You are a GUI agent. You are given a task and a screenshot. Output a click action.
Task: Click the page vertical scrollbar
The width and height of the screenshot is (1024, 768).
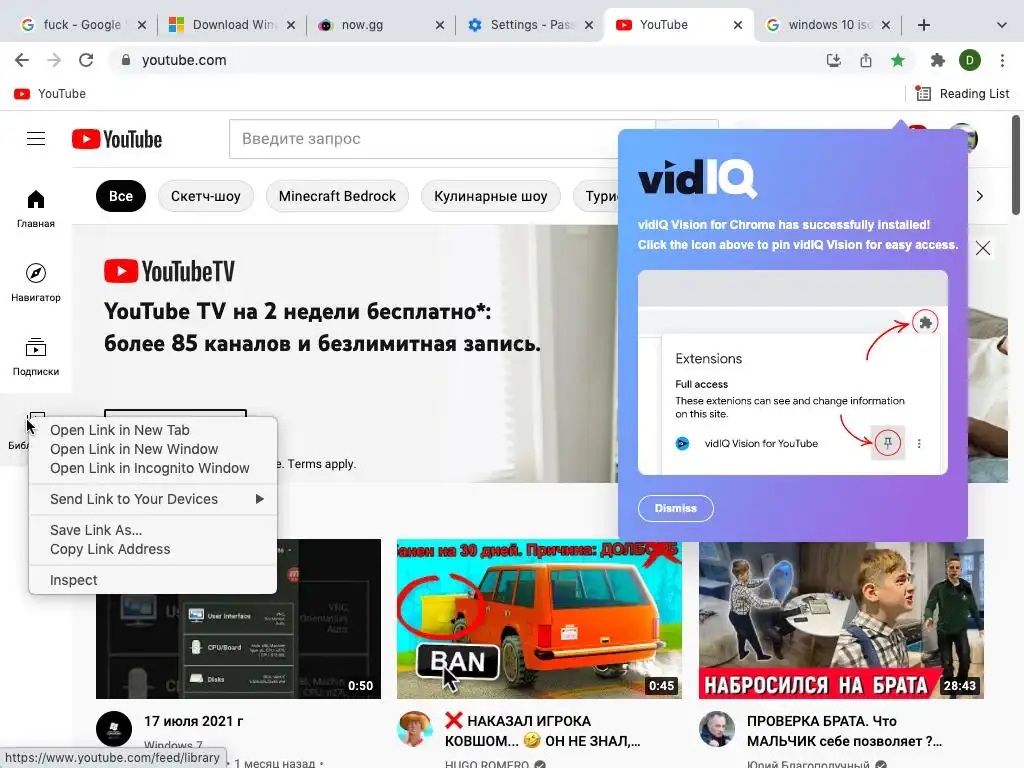coord(1016,164)
